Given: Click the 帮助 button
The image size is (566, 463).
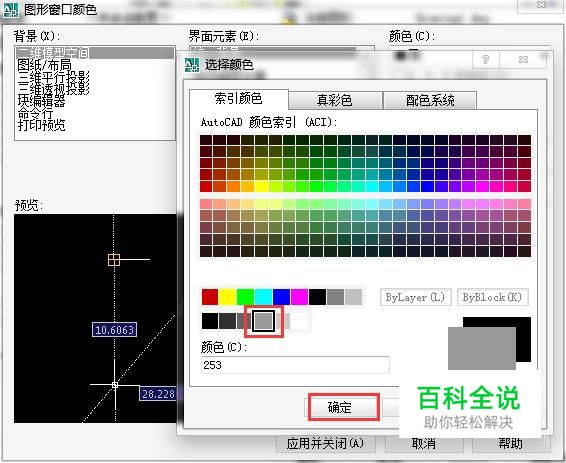Looking at the screenshot, I should click(511, 444).
